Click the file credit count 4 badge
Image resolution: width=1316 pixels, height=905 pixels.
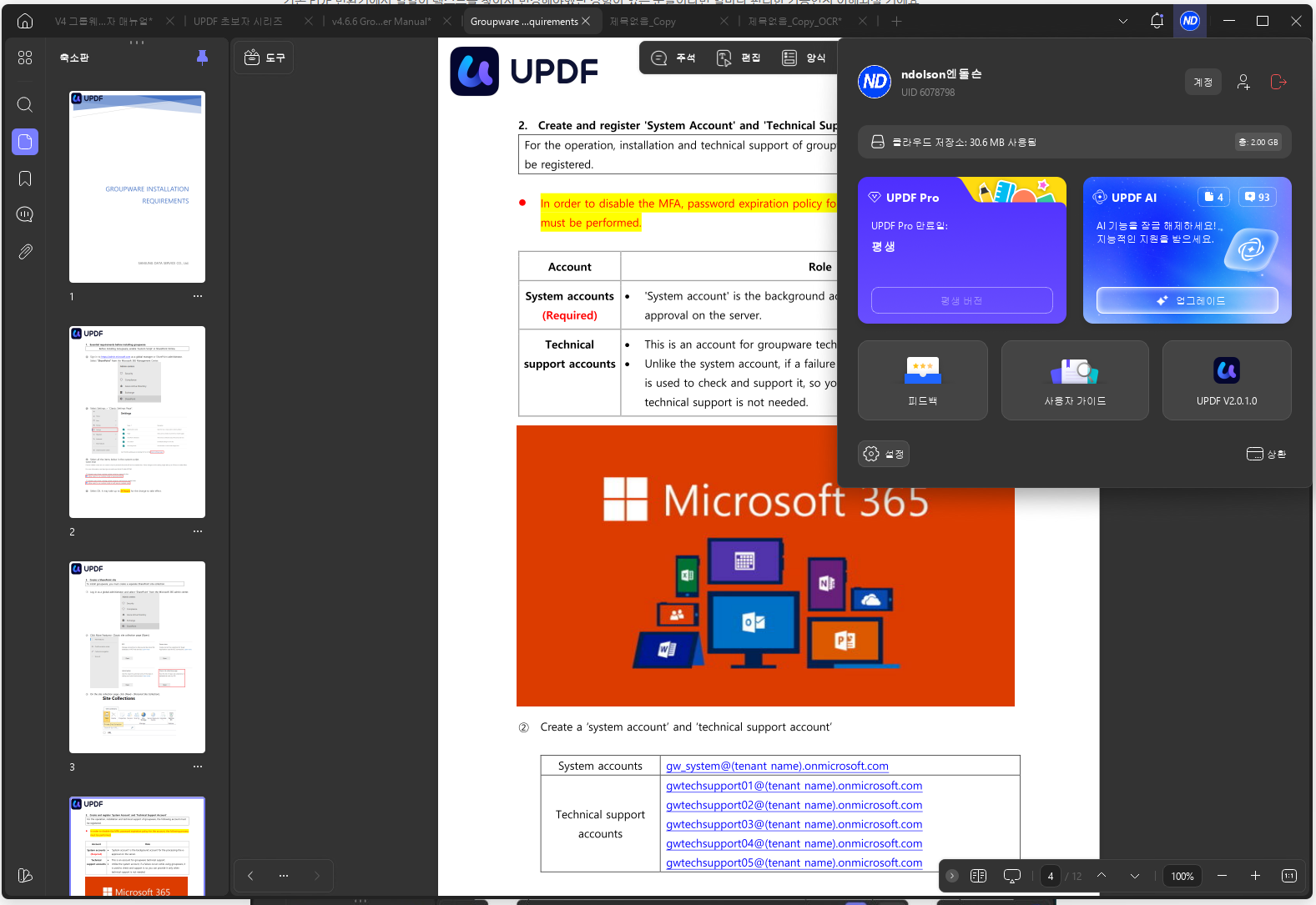pyautogui.click(x=1213, y=197)
